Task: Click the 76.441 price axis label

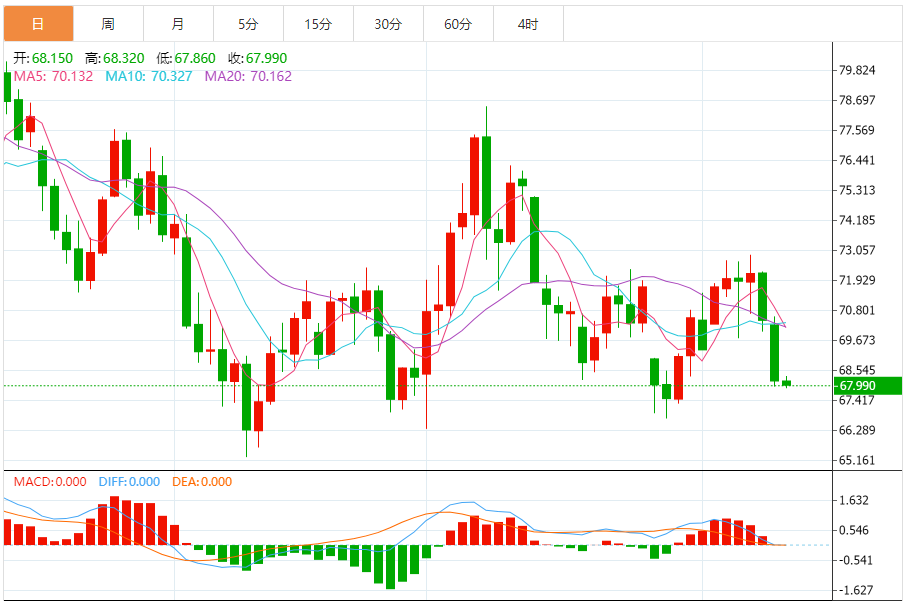Action: (857, 161)
